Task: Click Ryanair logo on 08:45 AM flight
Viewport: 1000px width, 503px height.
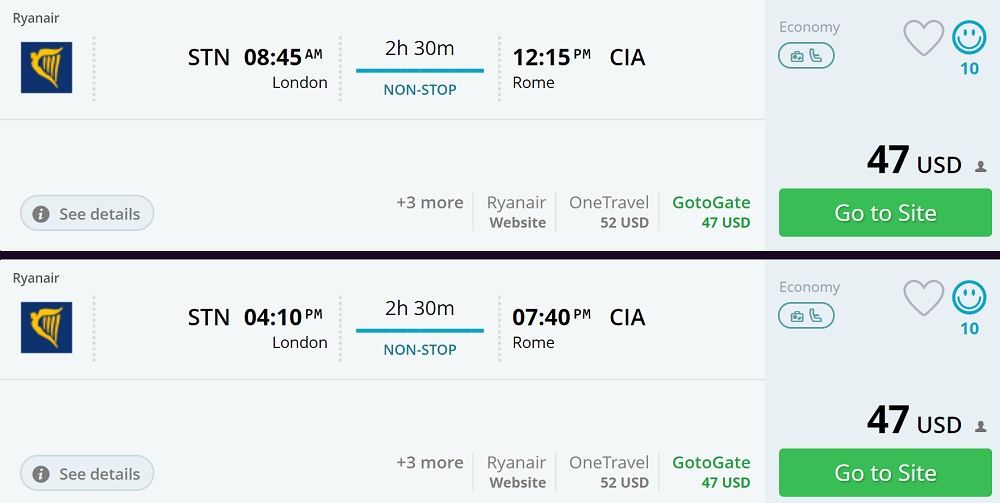Action: [47, 68]
